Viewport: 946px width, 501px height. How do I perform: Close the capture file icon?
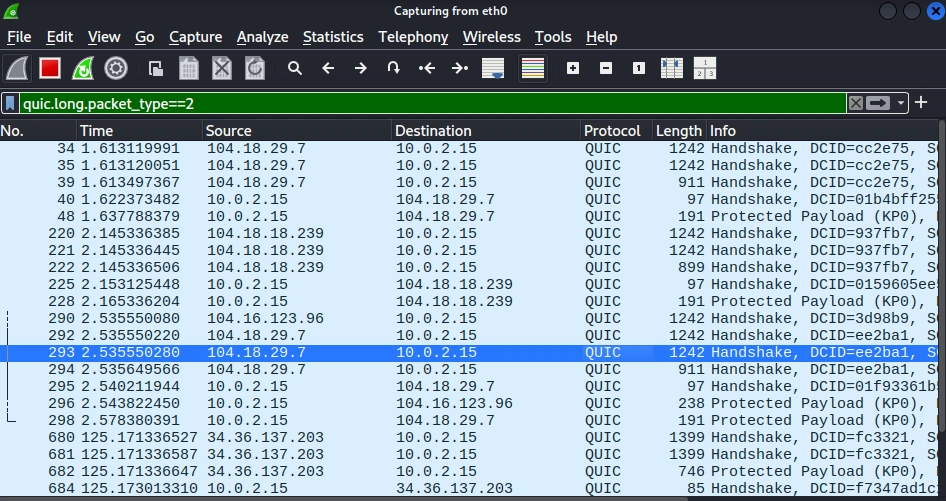222,68
